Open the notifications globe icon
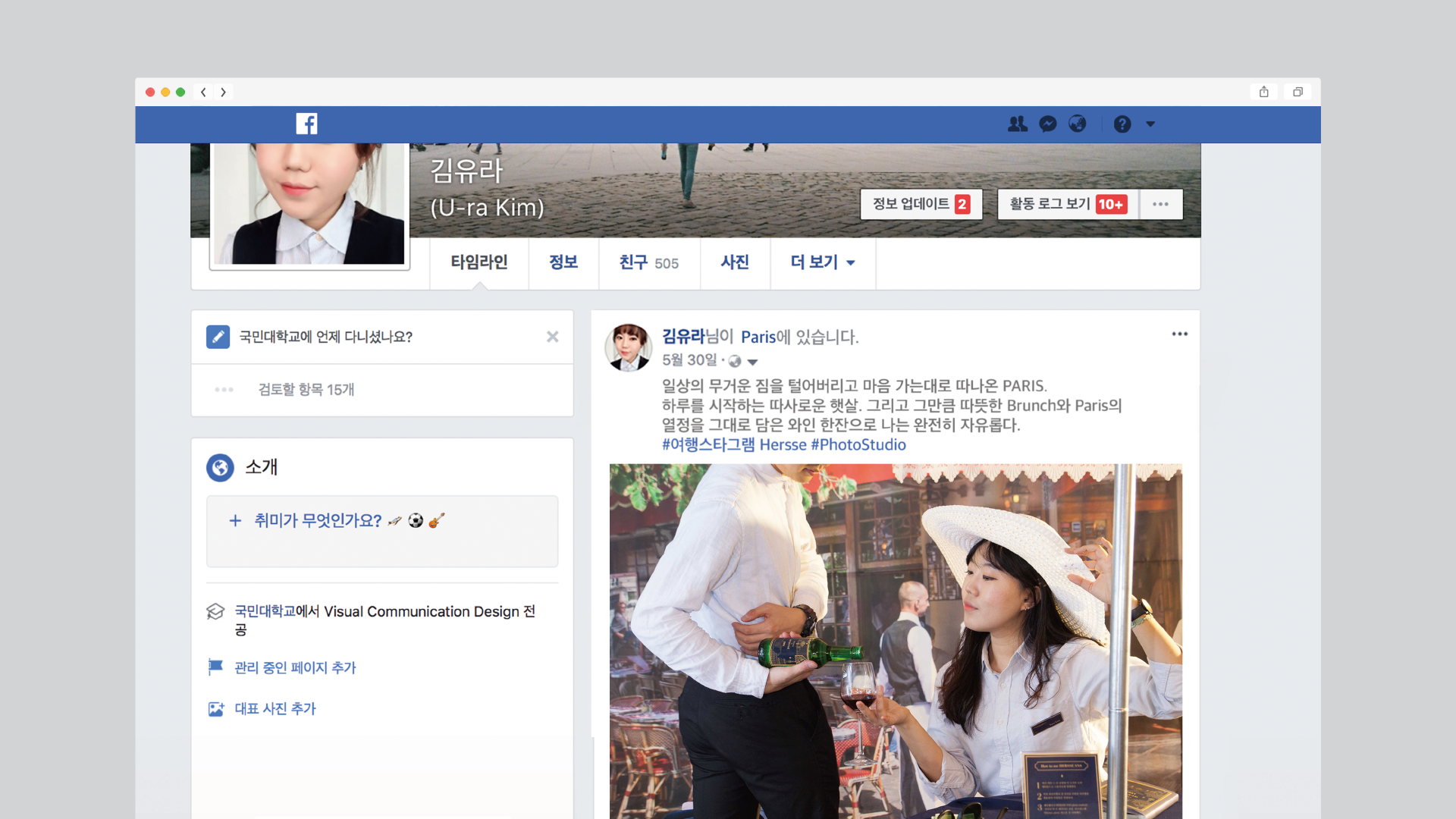 tap(1077, 124)
